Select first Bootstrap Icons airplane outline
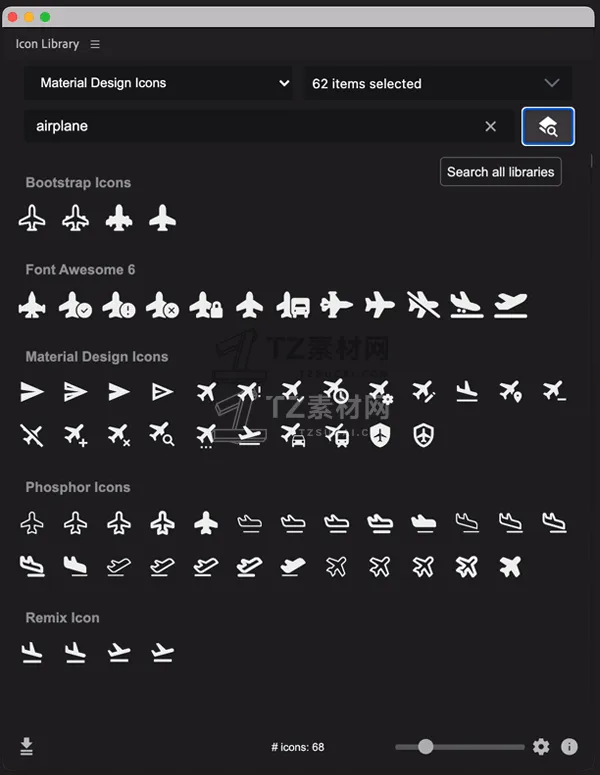 pyautogui.click(x=32, y=218)
